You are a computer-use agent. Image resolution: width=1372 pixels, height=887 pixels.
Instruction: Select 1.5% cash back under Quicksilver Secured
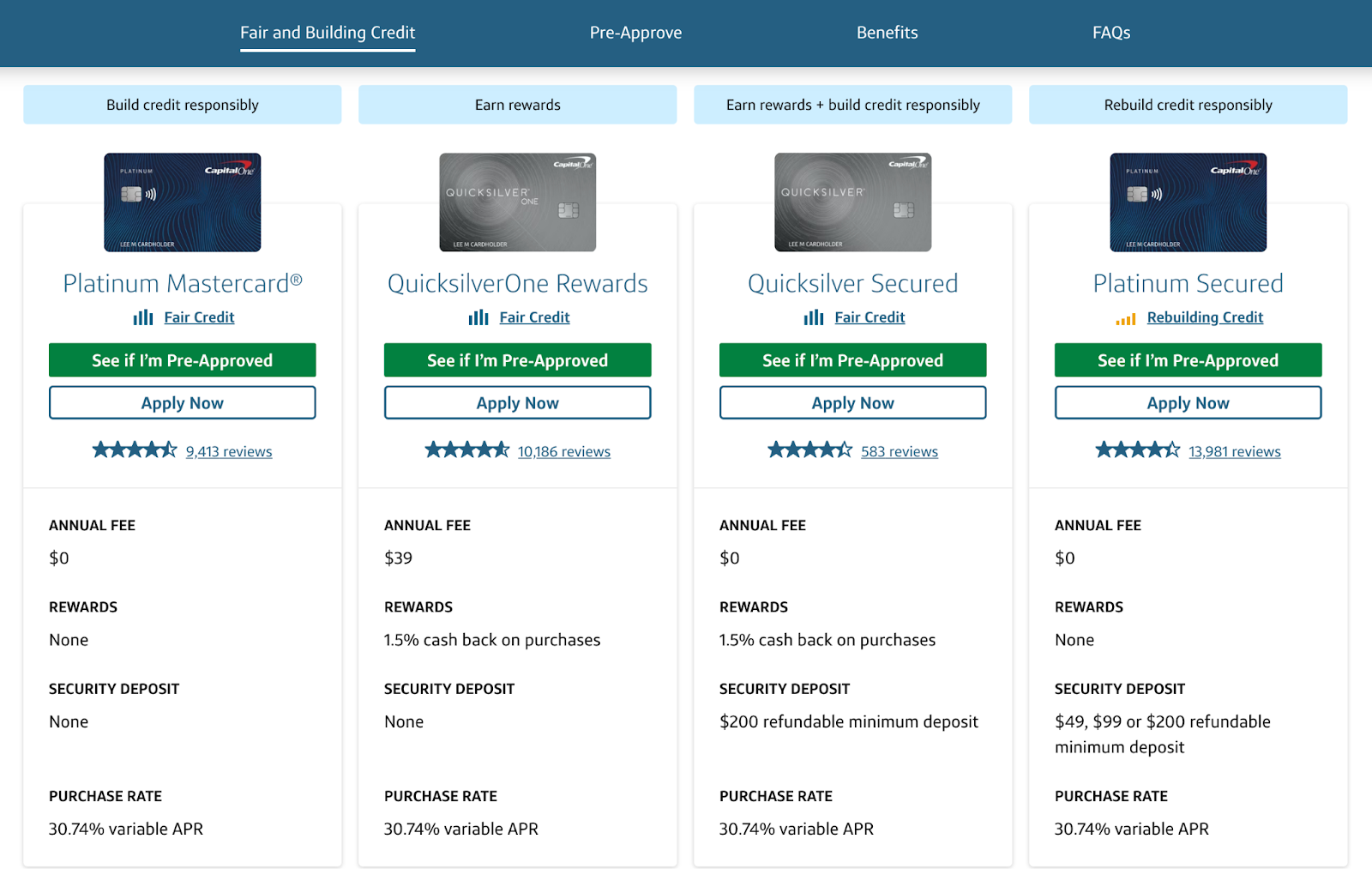827,640
